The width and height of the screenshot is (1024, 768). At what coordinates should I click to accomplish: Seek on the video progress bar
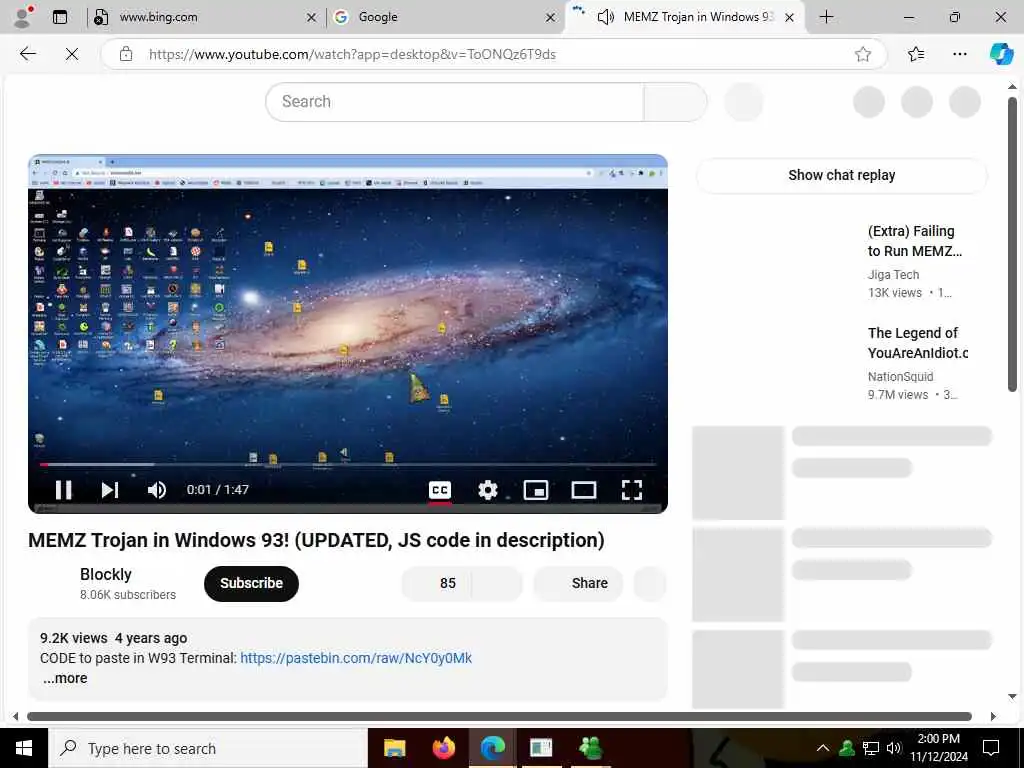pos(348,464)
